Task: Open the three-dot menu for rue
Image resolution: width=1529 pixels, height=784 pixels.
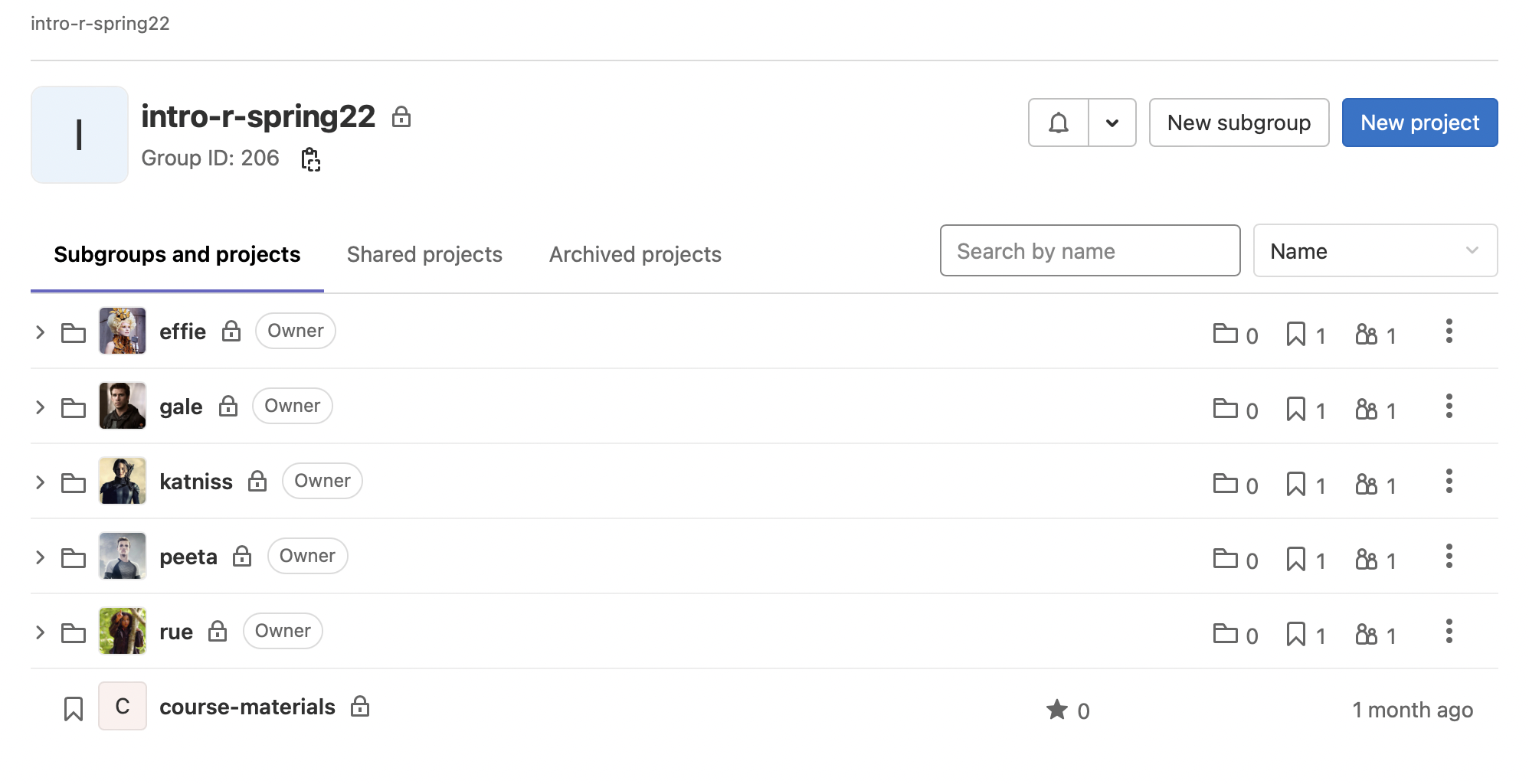Action: [x=1449, y=632]
